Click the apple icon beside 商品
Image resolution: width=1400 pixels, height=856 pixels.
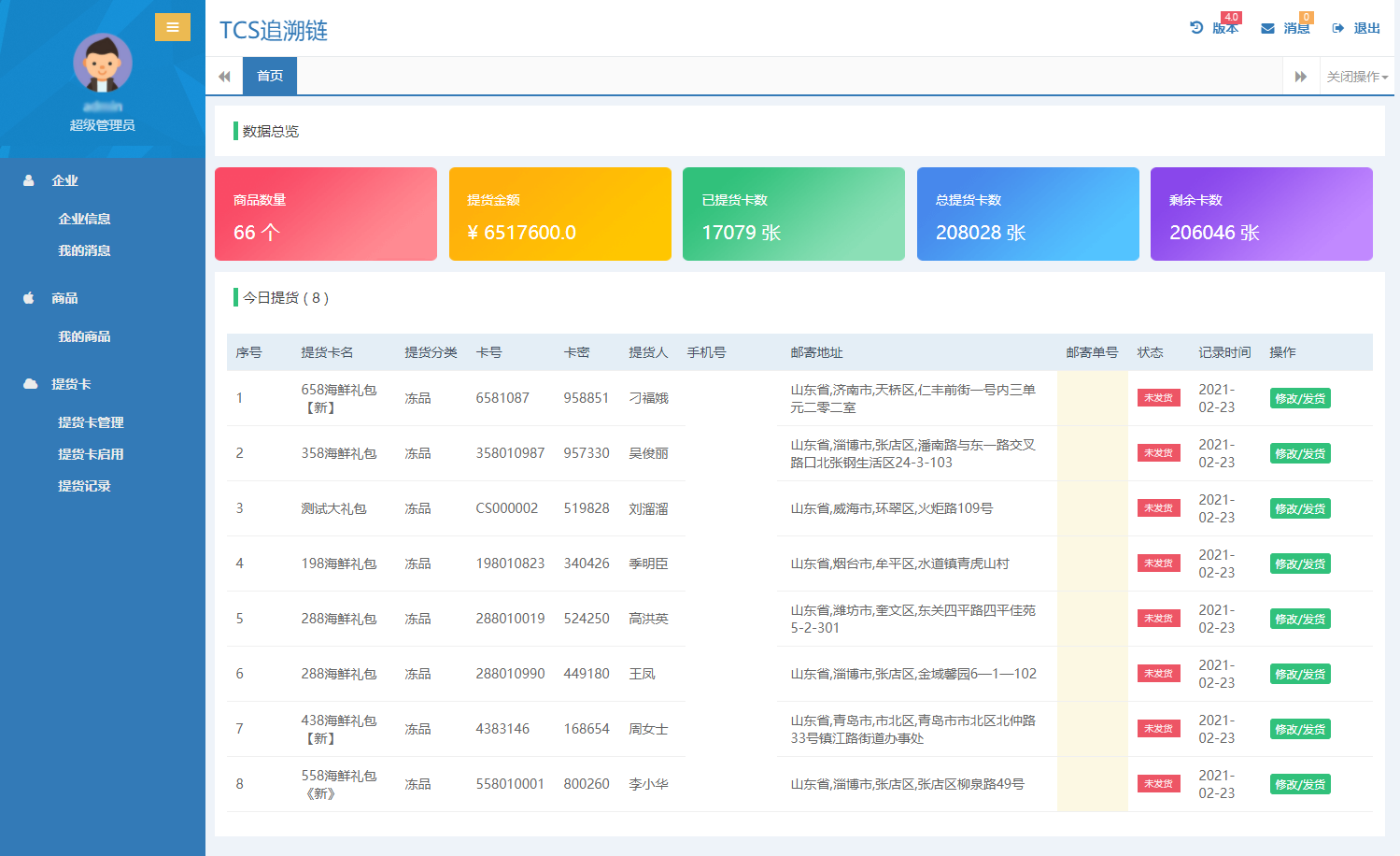point(29,298)
